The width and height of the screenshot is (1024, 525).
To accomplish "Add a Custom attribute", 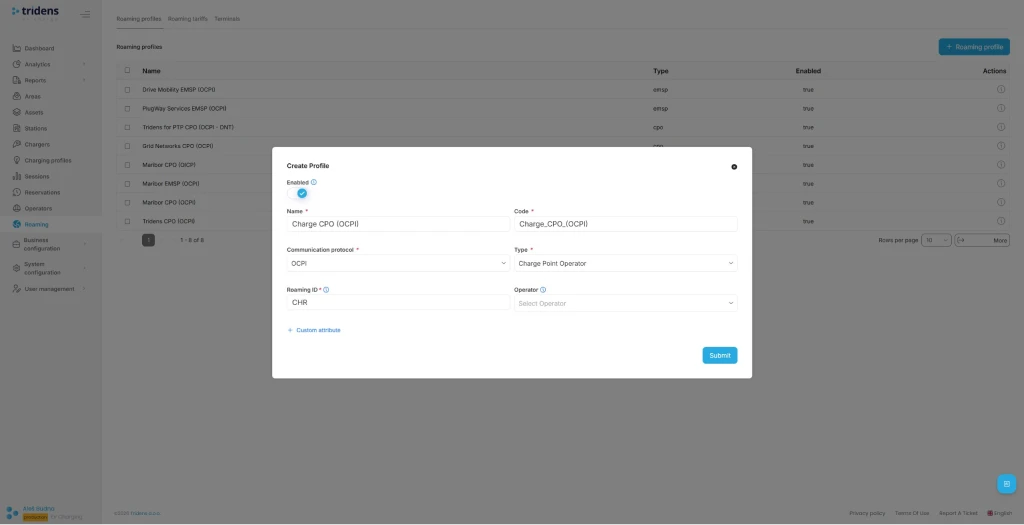I will pyautogui.click(x=314, y=330).
